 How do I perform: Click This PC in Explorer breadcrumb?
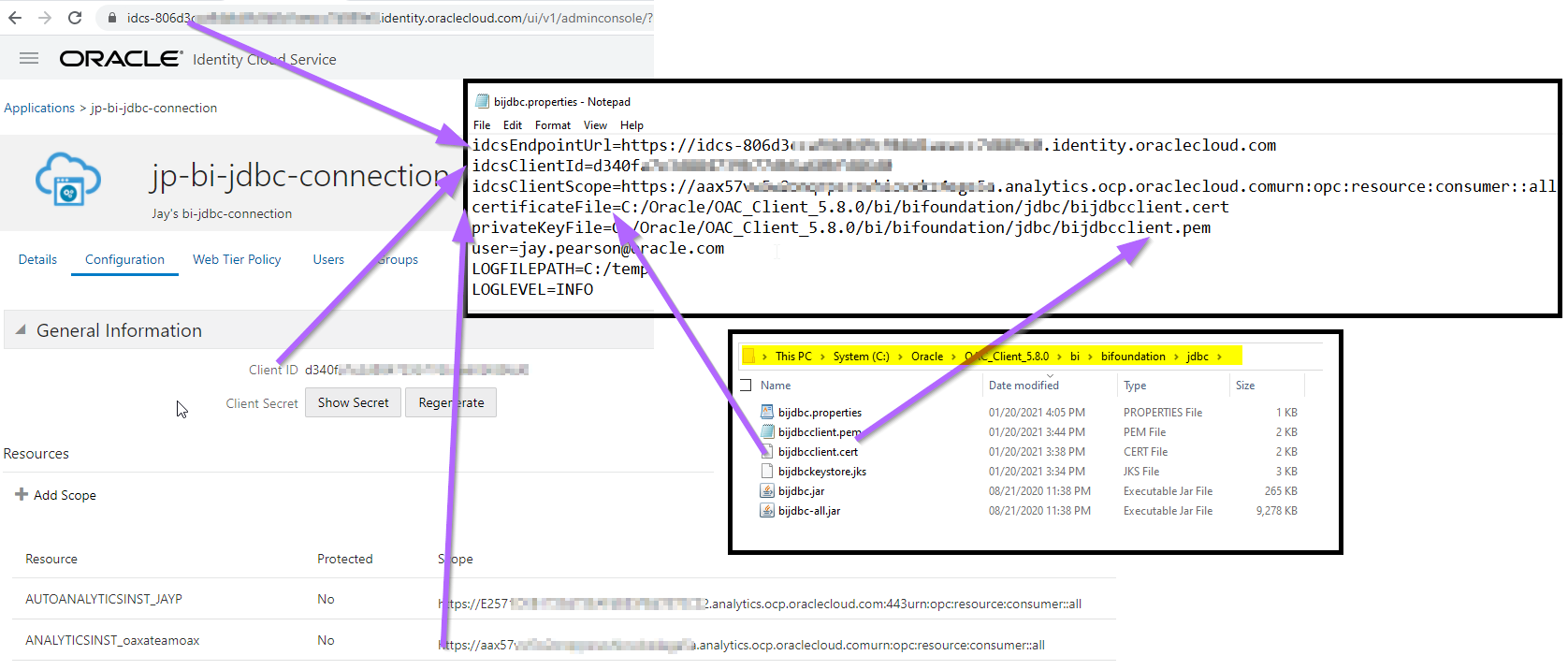(793, 357)
